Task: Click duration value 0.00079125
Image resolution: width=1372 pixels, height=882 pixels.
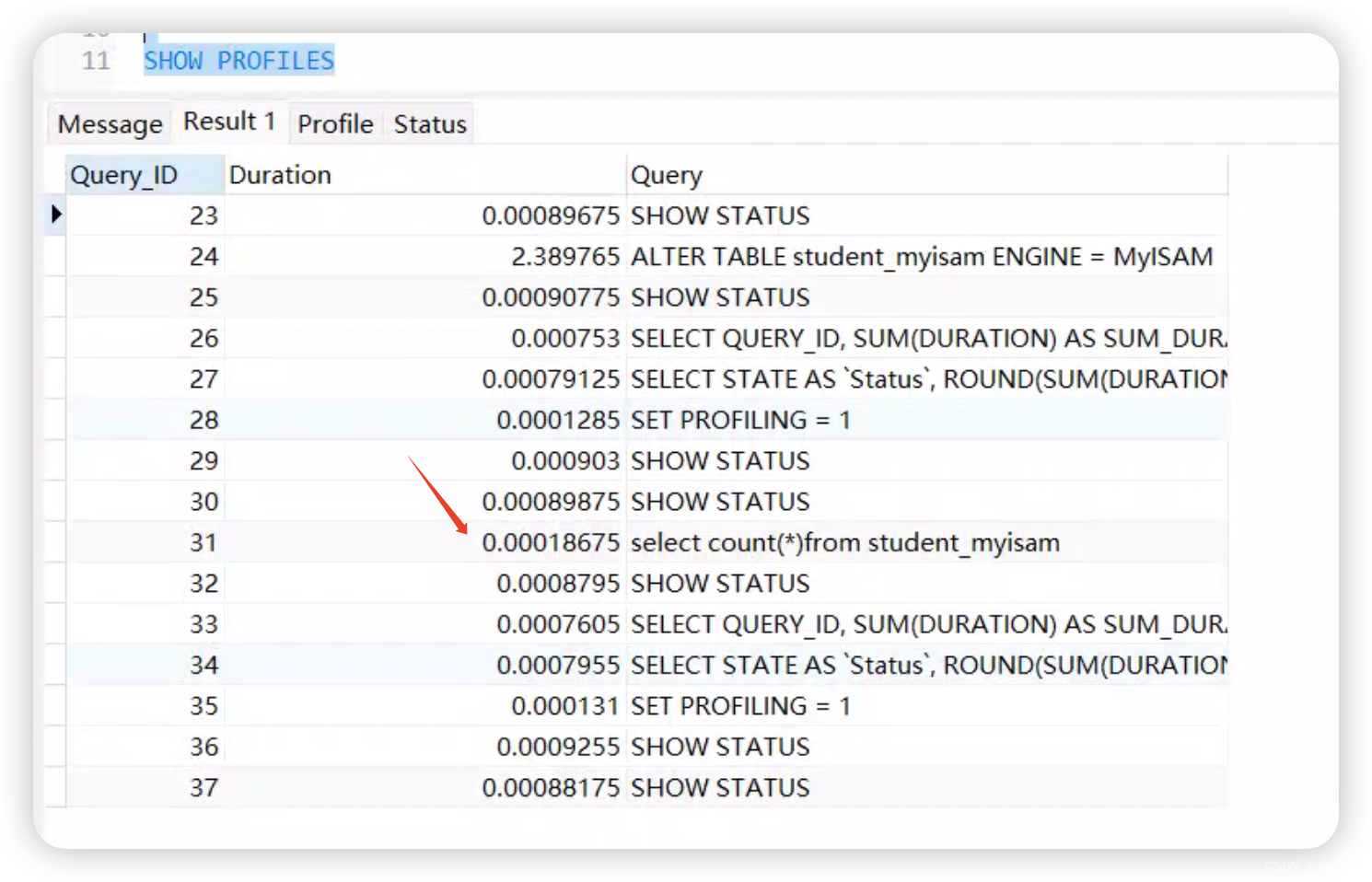Action: click(x=551, y=378)
